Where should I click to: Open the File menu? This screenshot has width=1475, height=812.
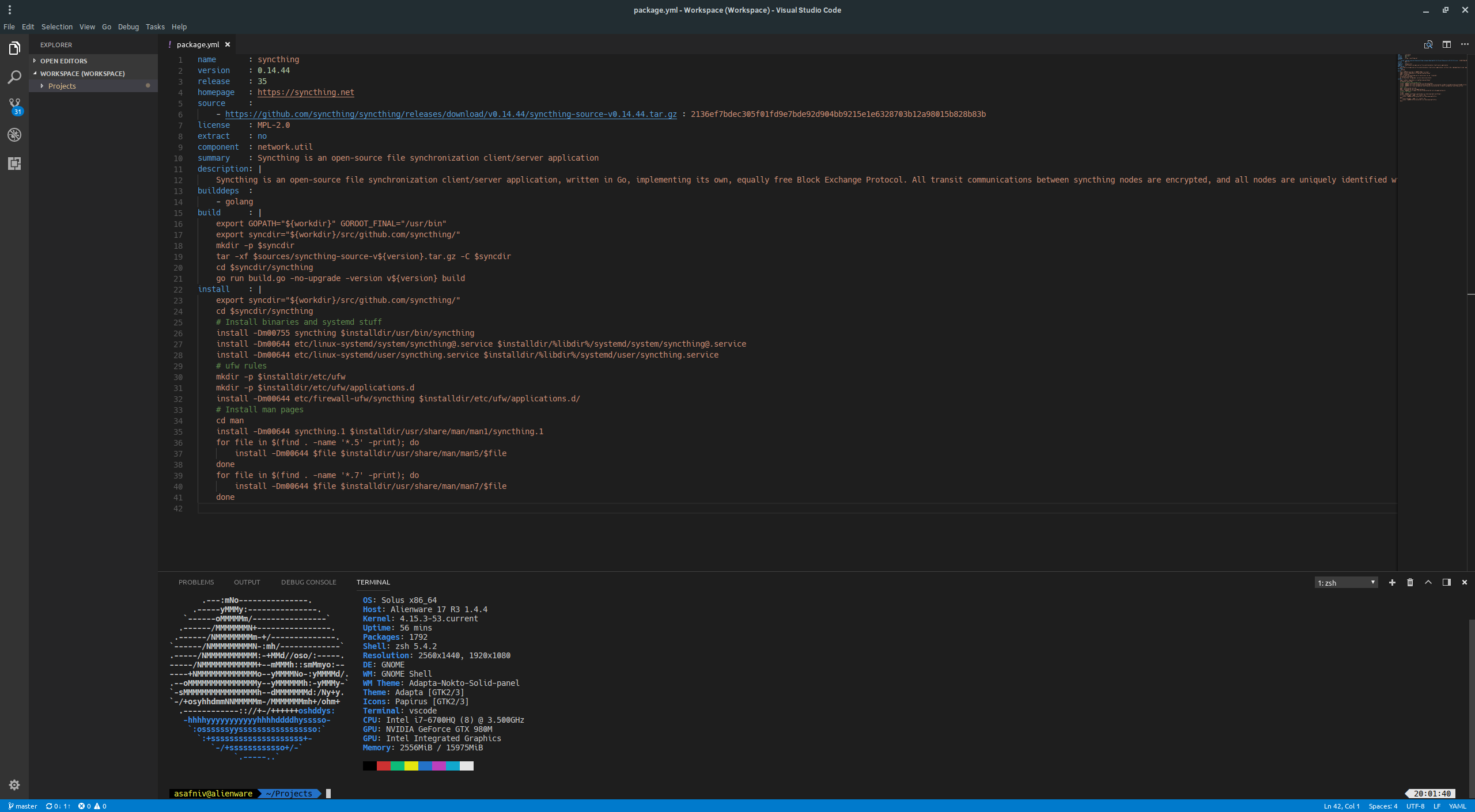pos(9,27)
